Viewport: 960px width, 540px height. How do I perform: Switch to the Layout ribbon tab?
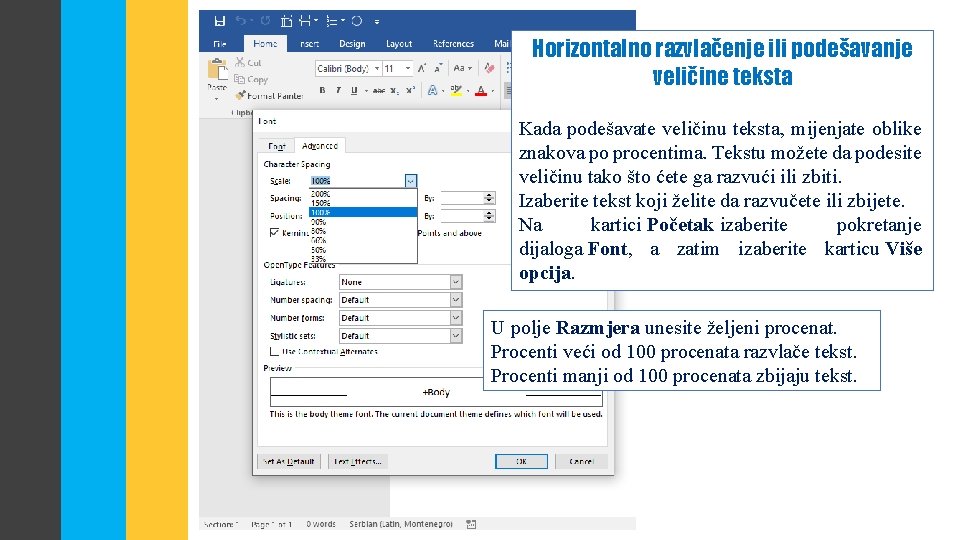pyautogui.click(x=399, y=43)
